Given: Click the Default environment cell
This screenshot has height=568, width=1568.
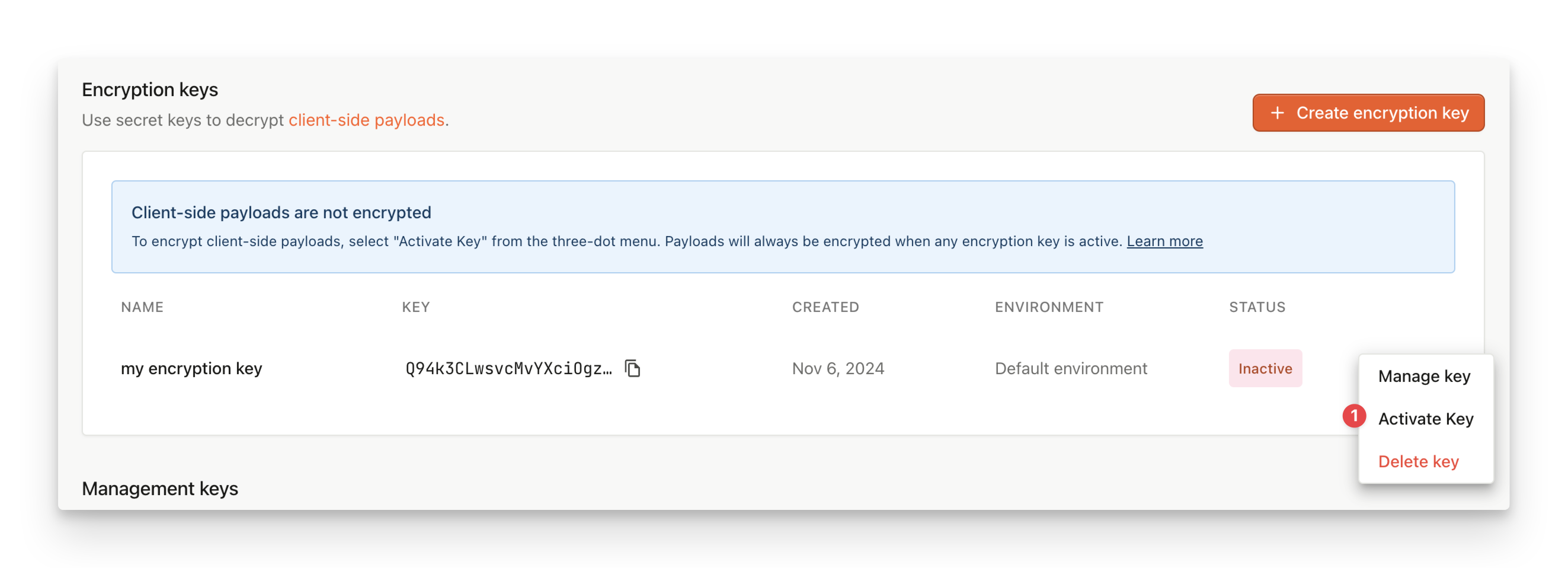Looking at the screenshot, I should (1071, 368).
